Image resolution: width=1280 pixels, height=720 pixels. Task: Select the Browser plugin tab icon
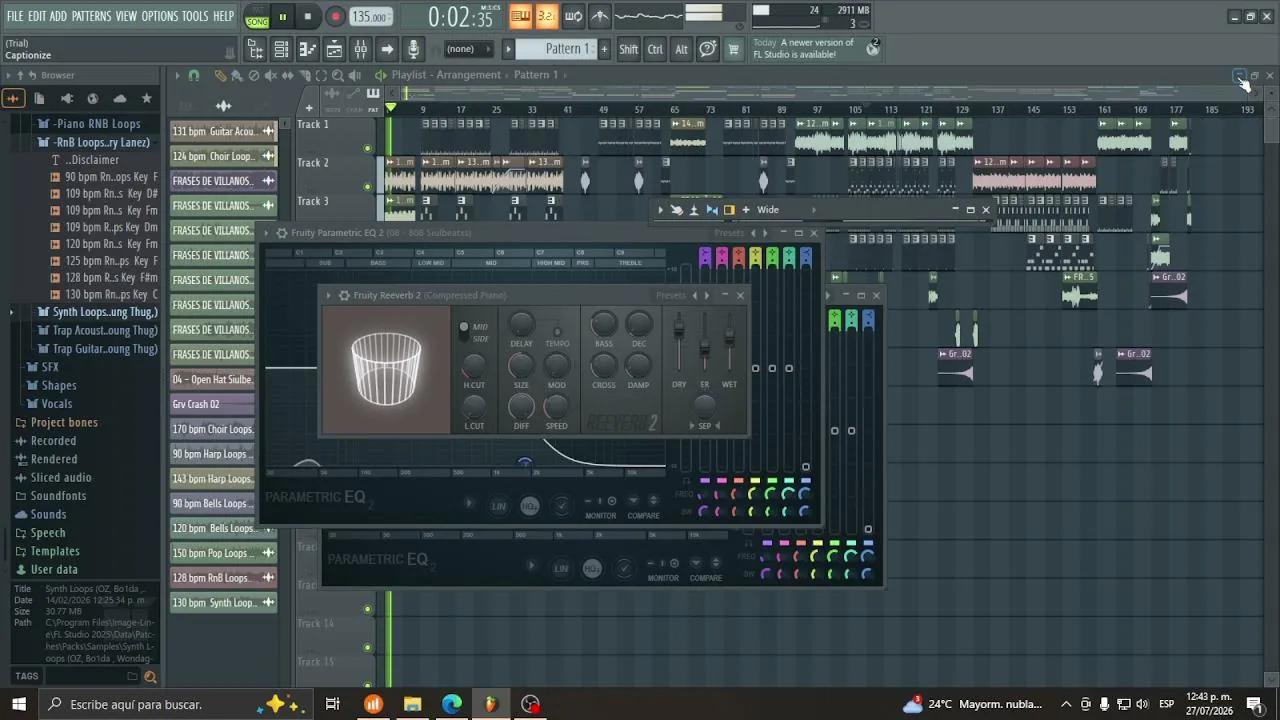pos(66,98)
